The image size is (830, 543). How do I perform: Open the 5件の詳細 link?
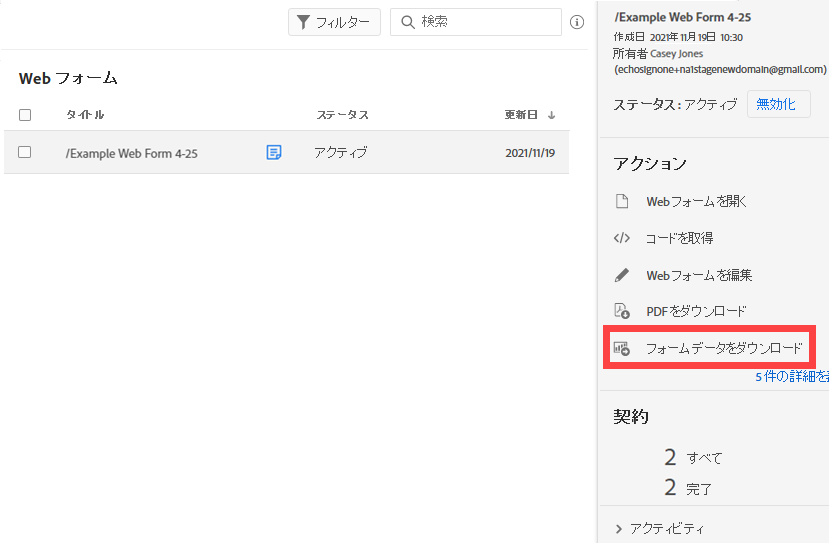pos(792,377)
